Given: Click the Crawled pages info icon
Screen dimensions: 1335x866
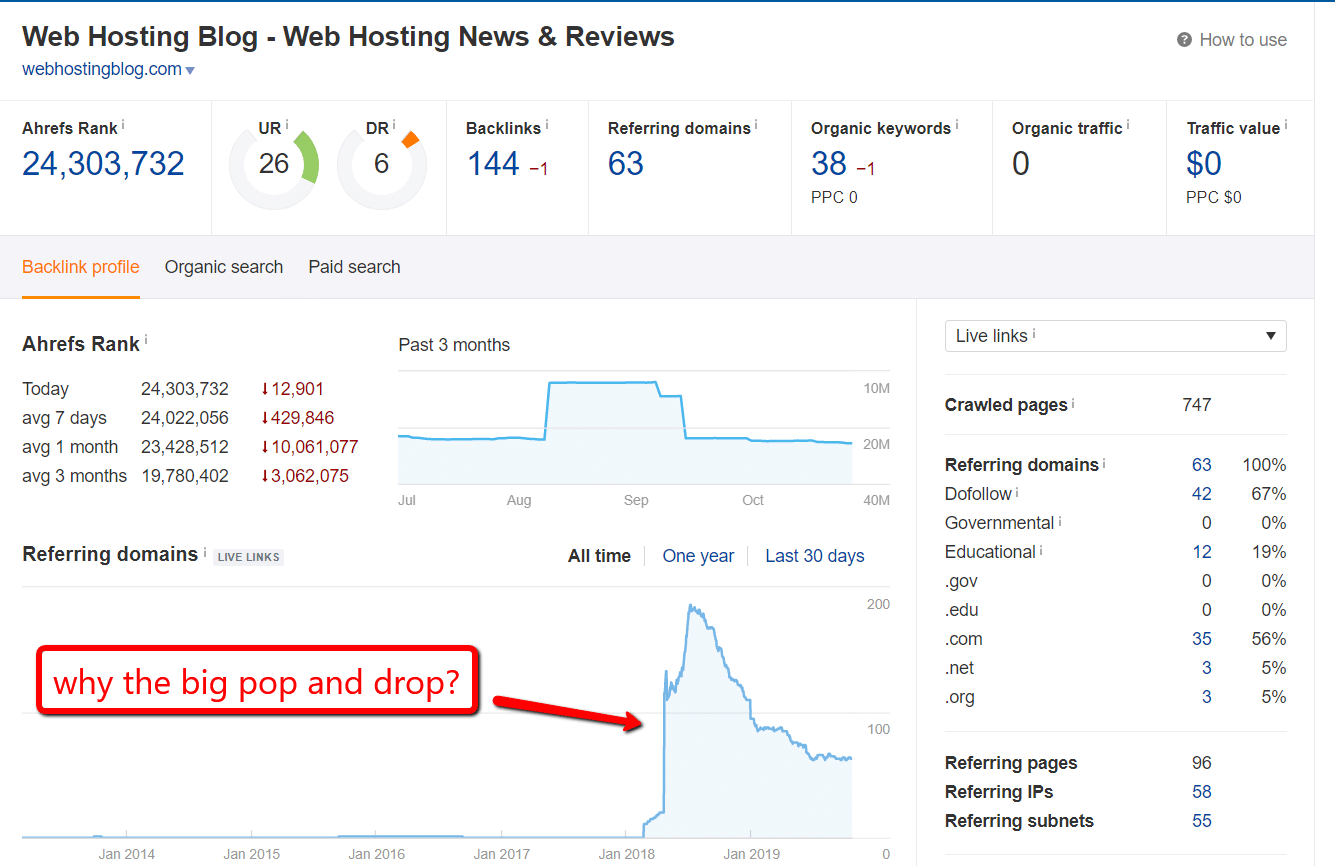Looking at the screenshot, I should (x=1073, y=402).
